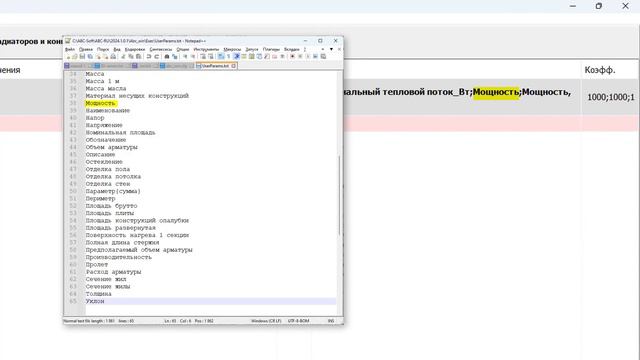Click the vertical scrollbar in Notepad++ editor
The image size is (640, 360).
(x=339, y=195)
